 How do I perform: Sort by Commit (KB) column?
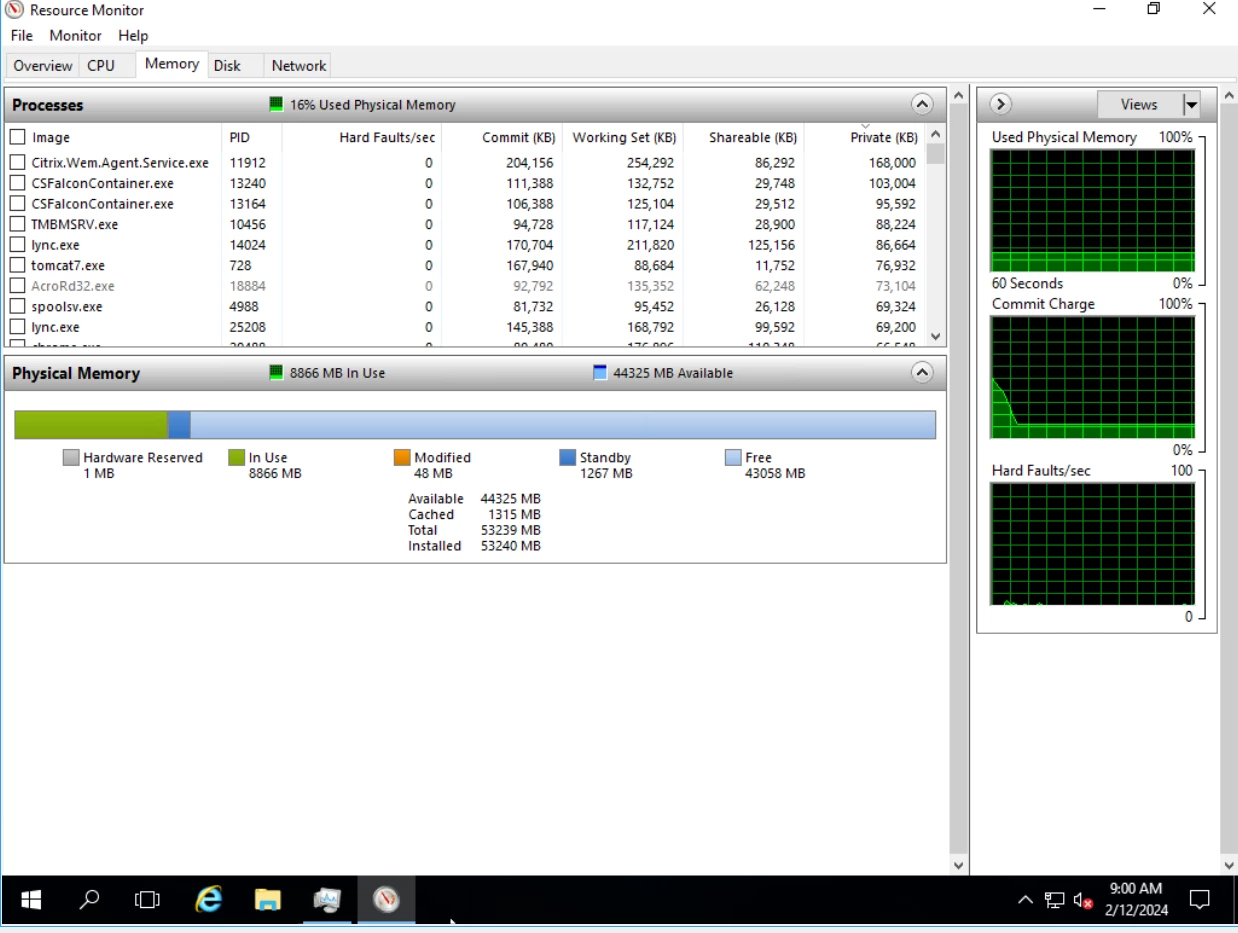point(501,137)
